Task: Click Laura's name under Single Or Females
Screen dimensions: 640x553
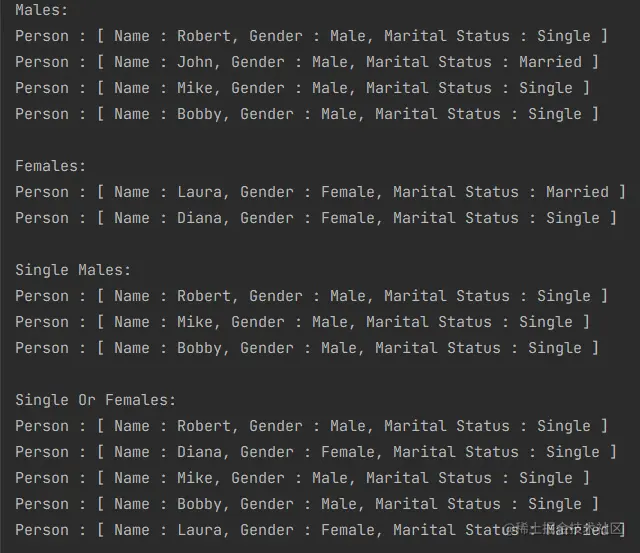Action: click(x=199, y=530)
